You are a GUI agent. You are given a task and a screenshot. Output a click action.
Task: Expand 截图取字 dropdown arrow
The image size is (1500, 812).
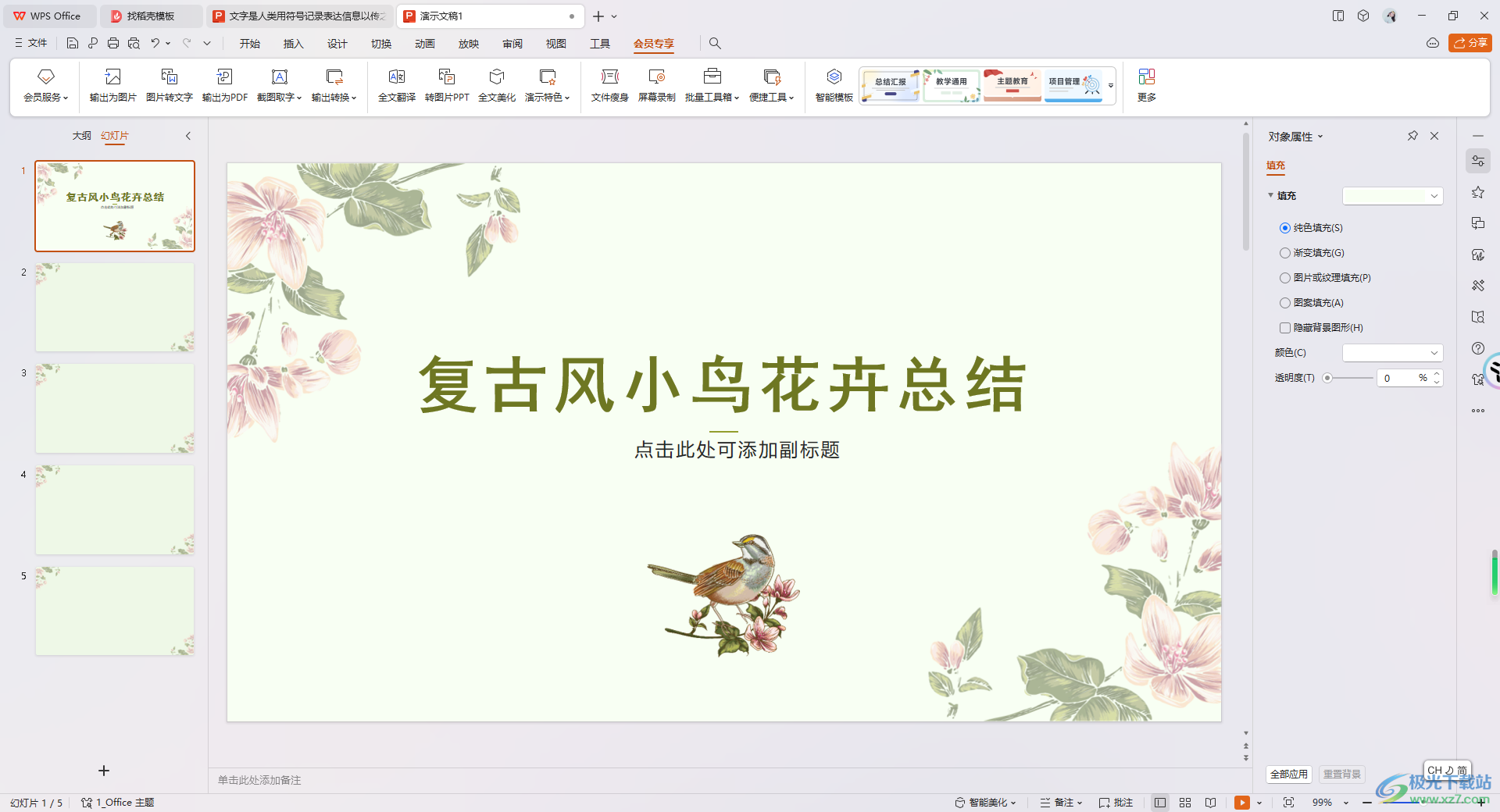click(299, 98)
